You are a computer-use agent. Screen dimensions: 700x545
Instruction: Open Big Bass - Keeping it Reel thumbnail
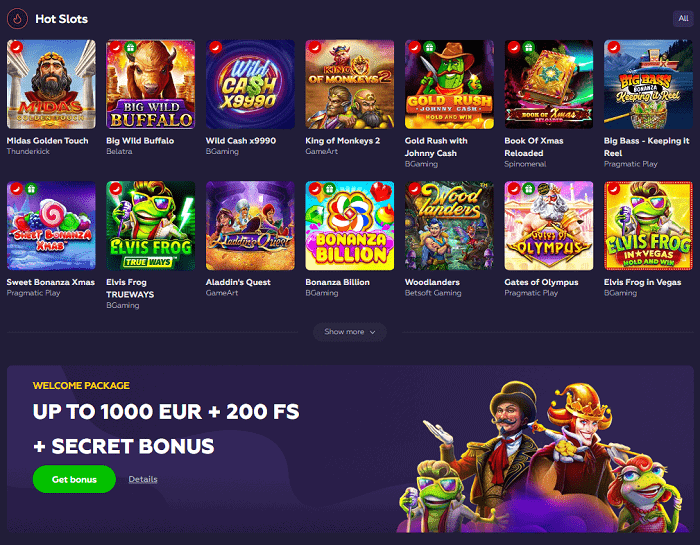(x=648, y=84)
